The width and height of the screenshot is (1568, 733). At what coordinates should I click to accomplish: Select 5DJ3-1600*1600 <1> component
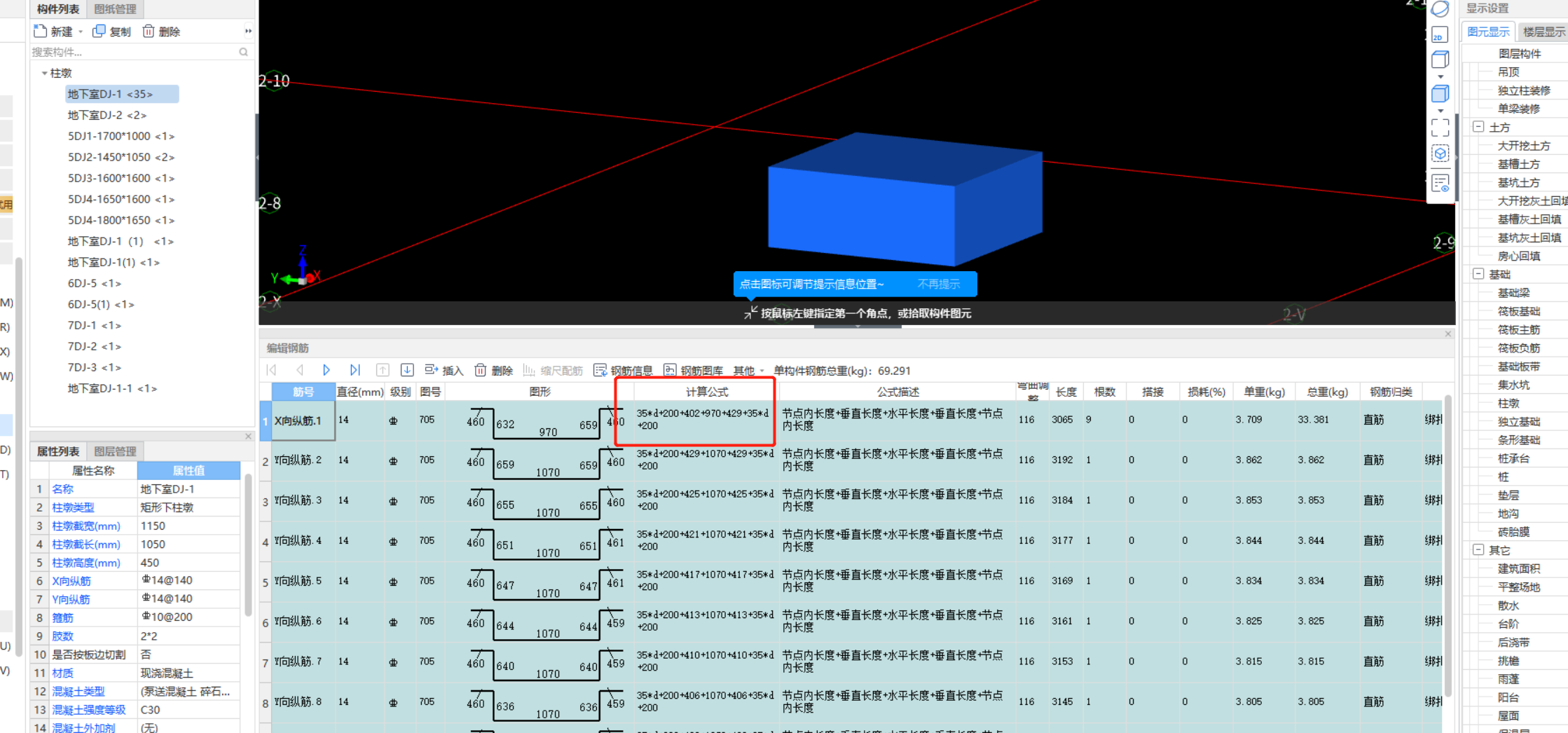point(121,178)
